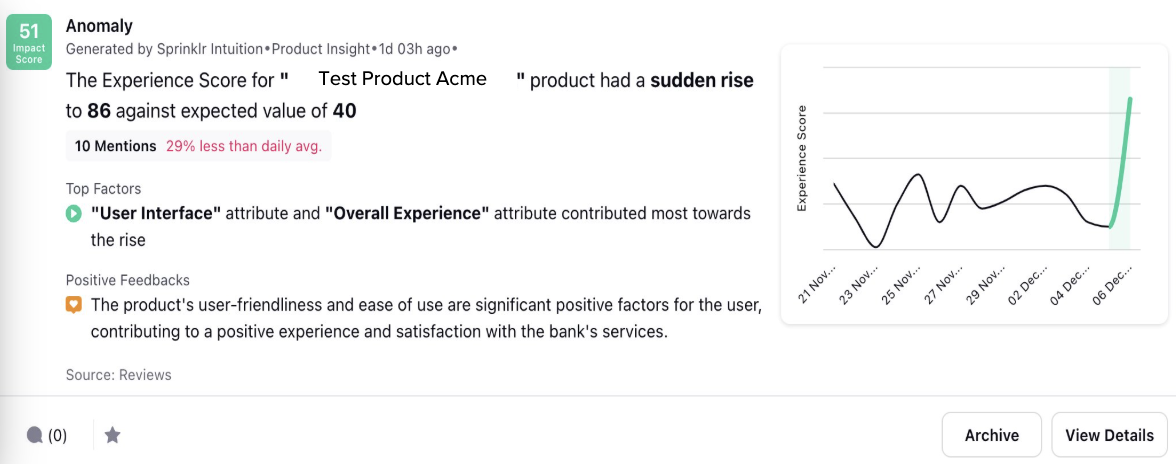Click the 29% less than daily avg text
This screenshot has height=464, width=1176.
point(244,146)
